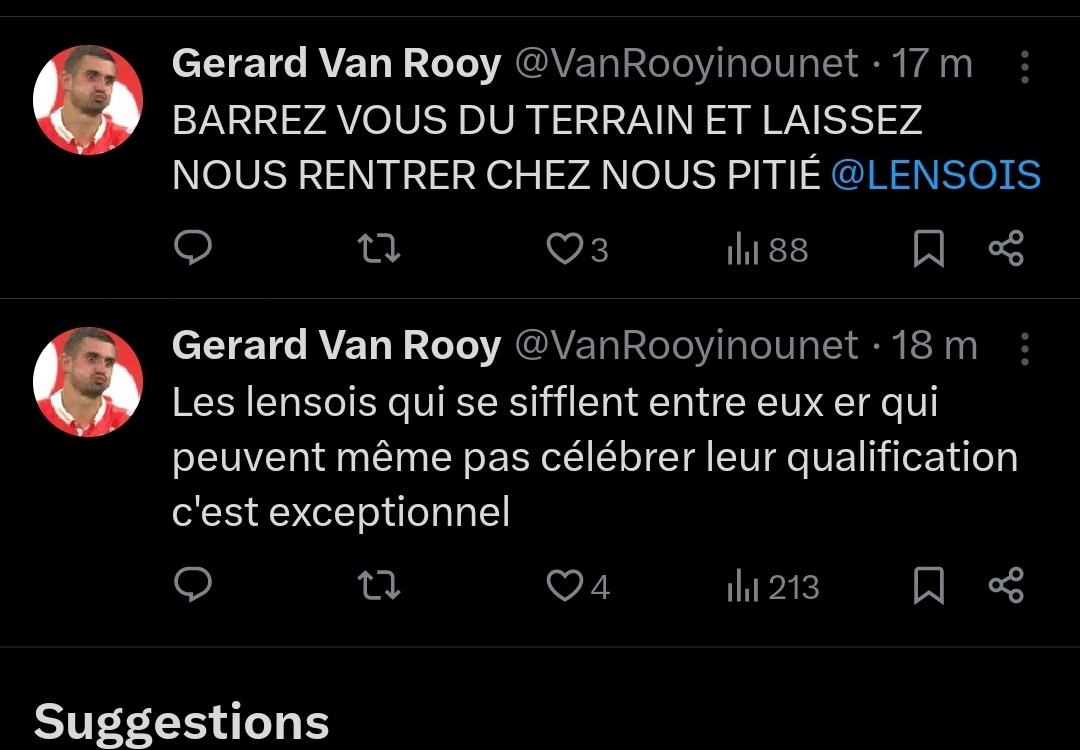Share the 'c'est exceptionnel' tweet
1080x750 pixels.
click(1006, 585)
